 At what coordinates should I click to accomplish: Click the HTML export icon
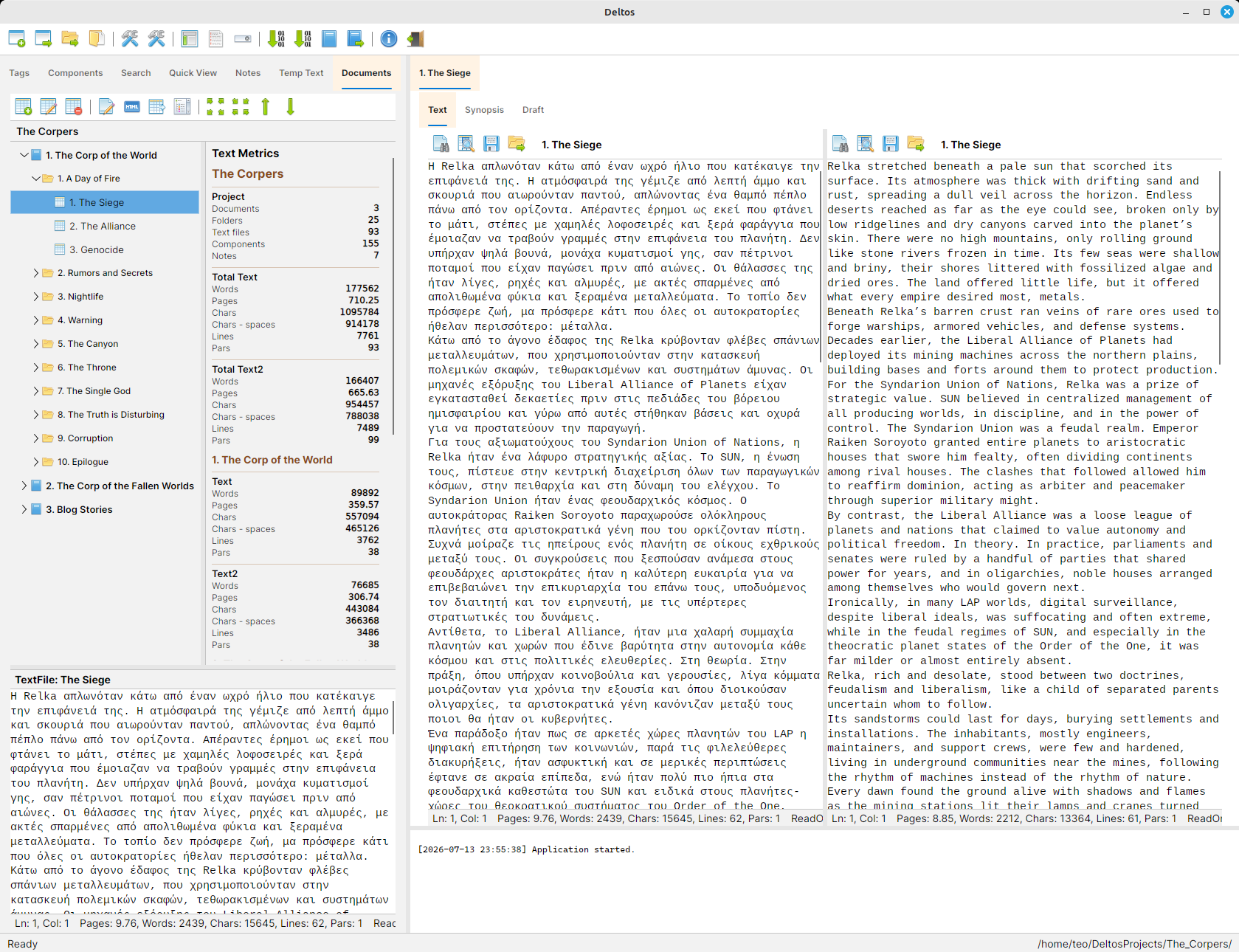(132, 107)
